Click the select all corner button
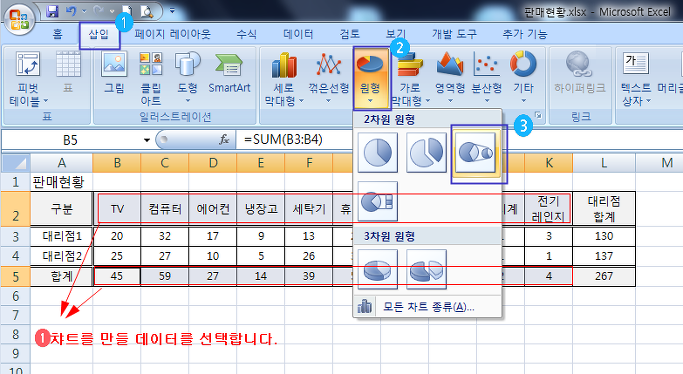This screenshot has width=683, height=374. (x=16, y=163)
